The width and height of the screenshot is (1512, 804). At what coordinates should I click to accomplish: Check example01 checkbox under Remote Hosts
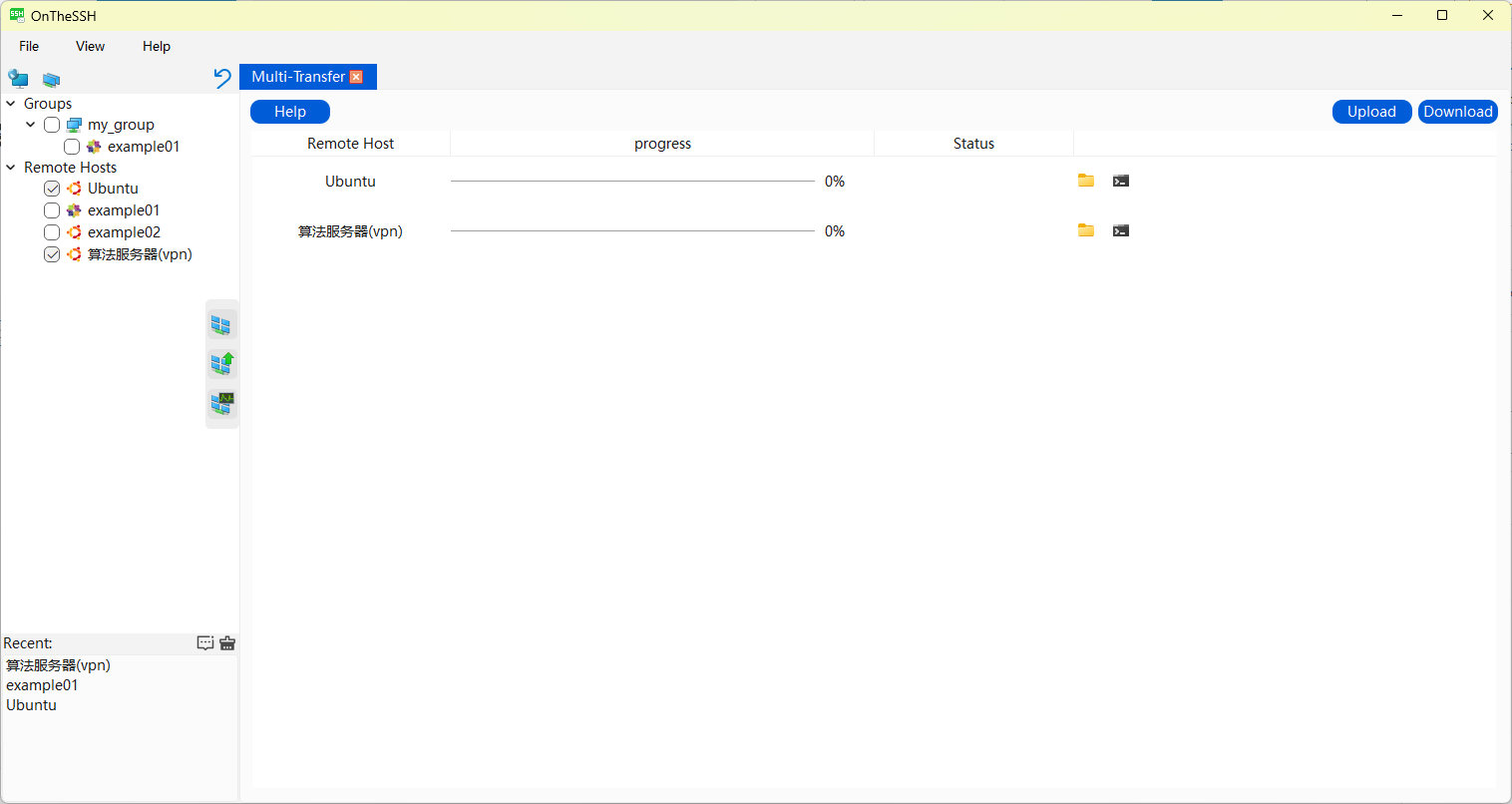coord(52,210)
